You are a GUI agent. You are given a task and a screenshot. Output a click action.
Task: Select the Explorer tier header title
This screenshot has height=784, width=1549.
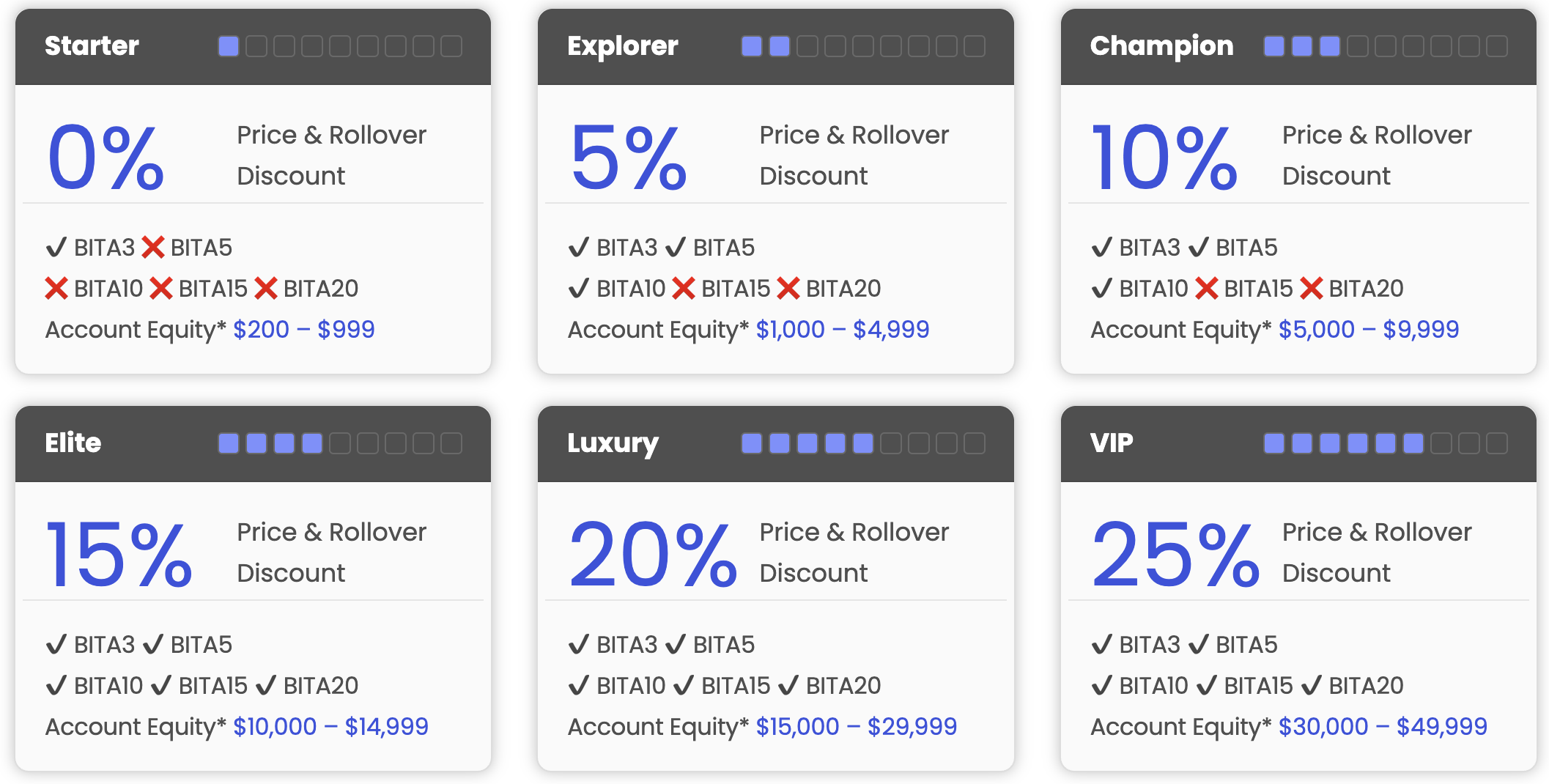point(623,46)
